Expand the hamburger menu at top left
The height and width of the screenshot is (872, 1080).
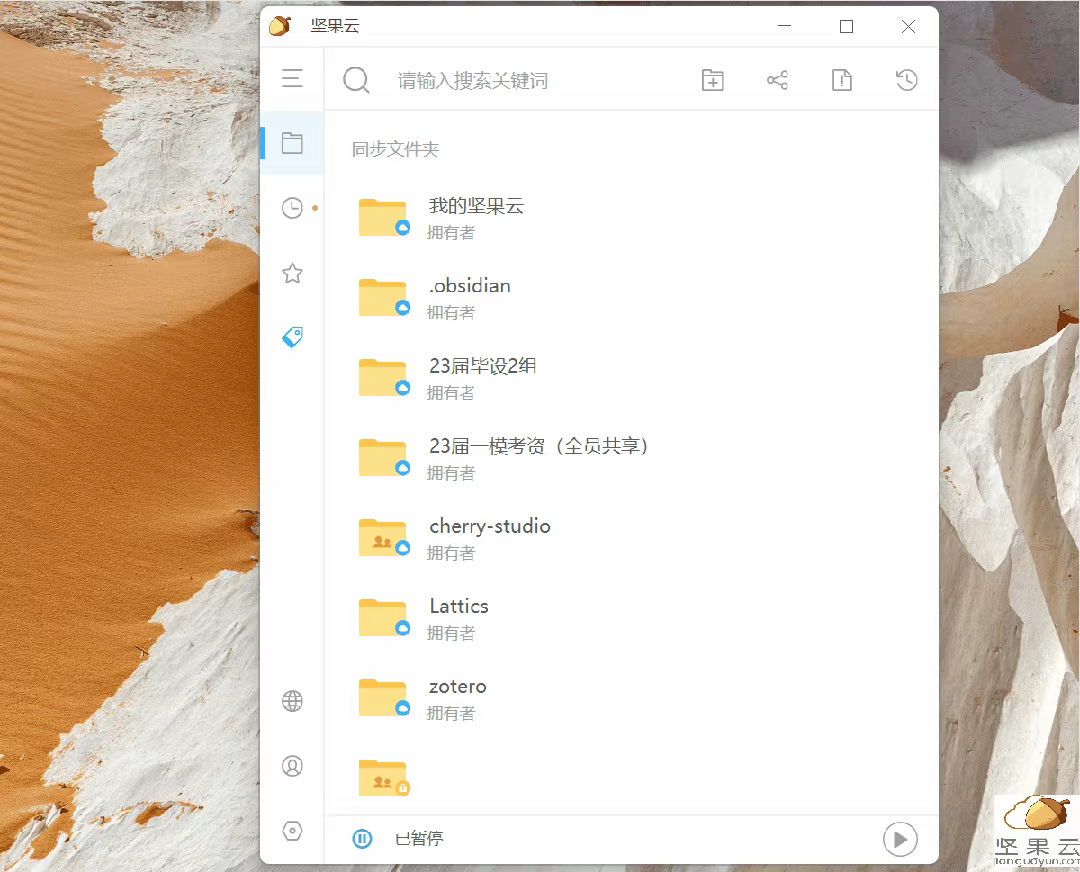(291, 79)
